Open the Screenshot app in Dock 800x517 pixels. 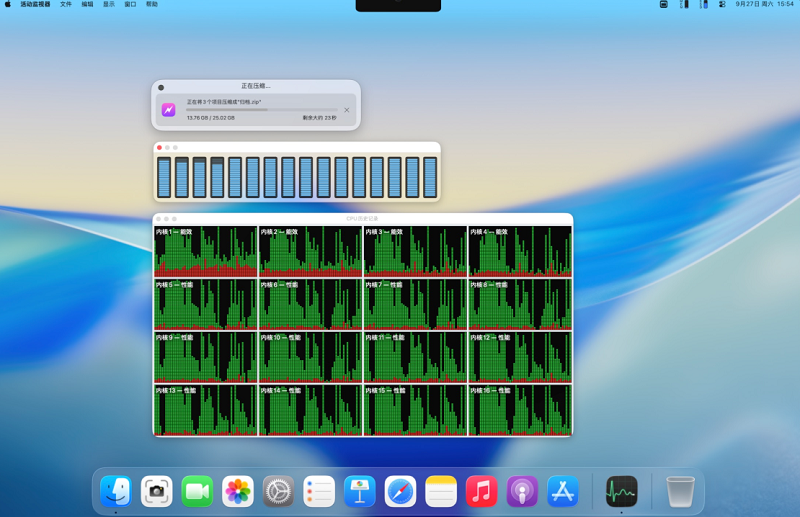[x=157, y=491]
